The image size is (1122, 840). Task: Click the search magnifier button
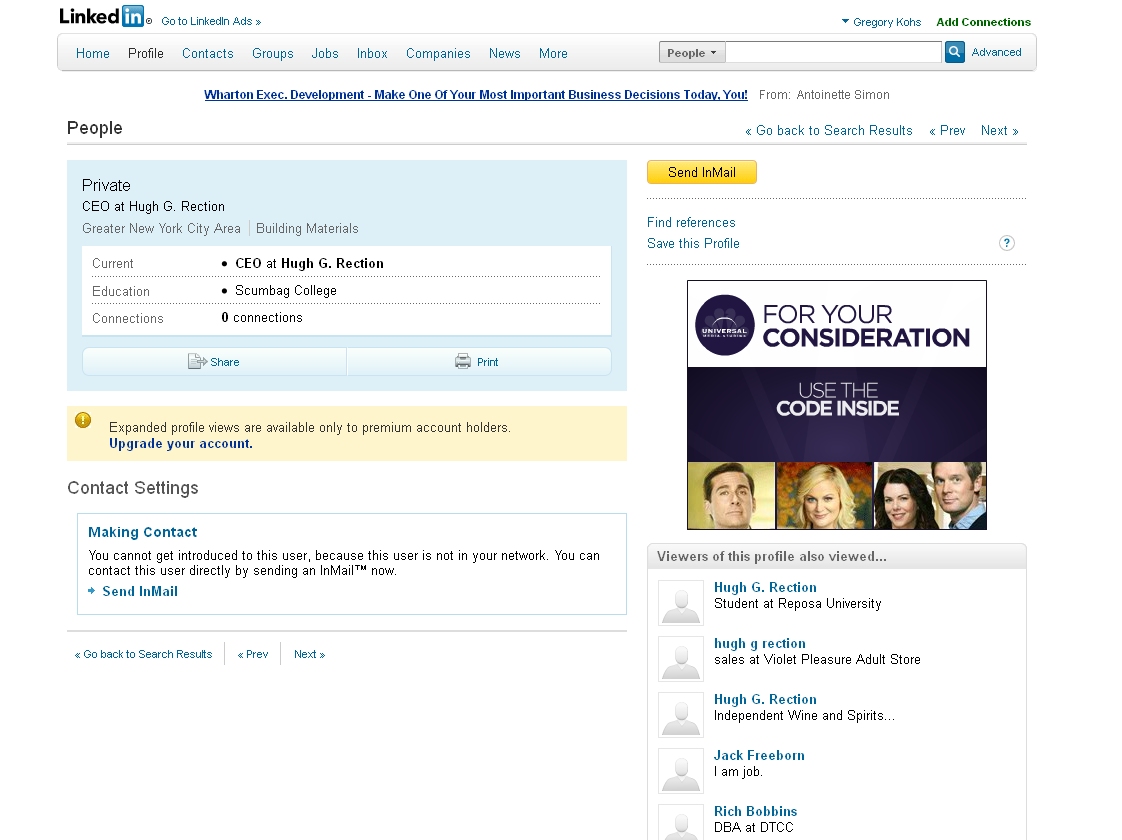pos(955,52)
